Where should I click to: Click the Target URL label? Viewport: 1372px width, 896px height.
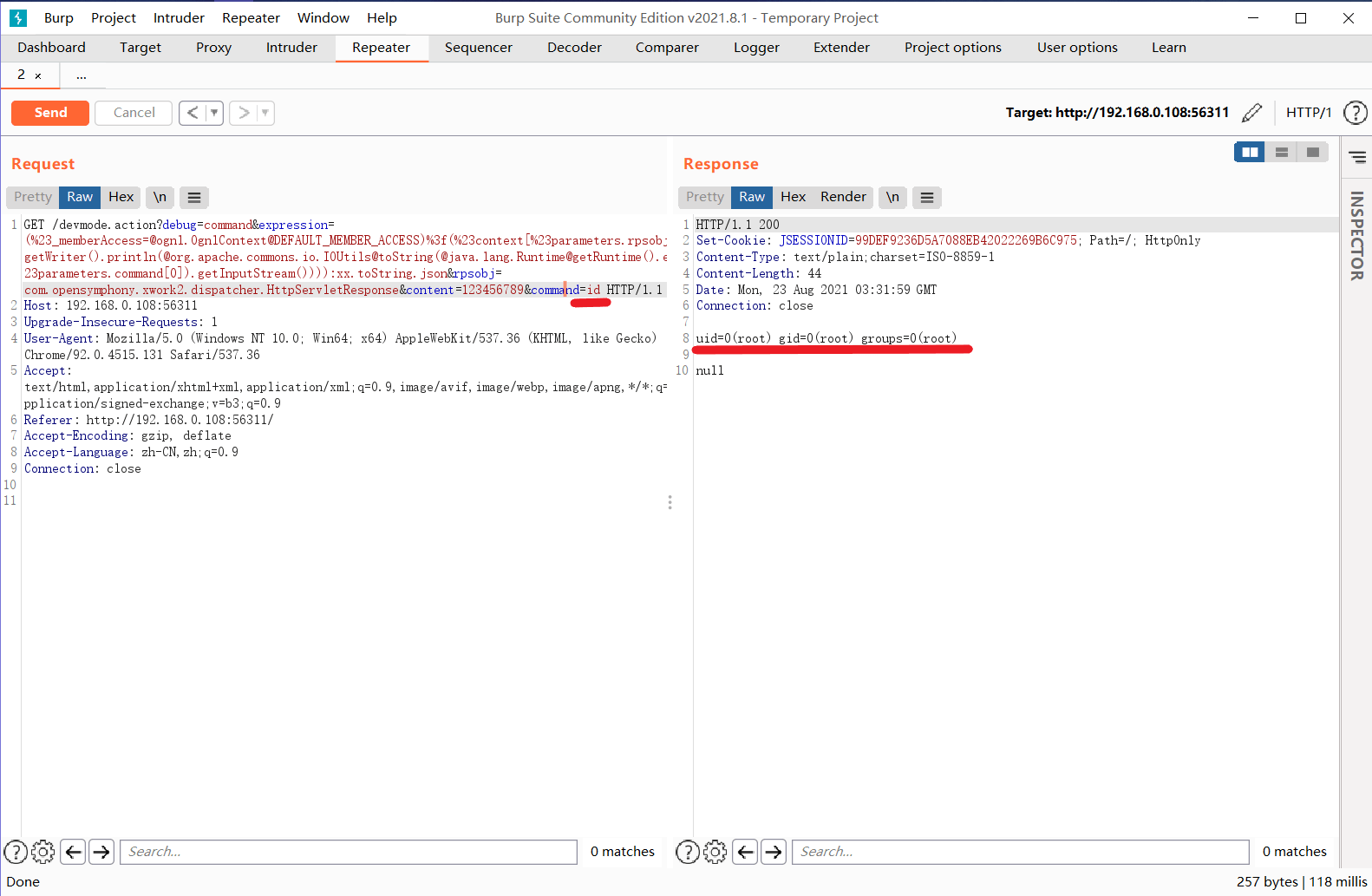pyautogui.click(x=1117, y=113)
